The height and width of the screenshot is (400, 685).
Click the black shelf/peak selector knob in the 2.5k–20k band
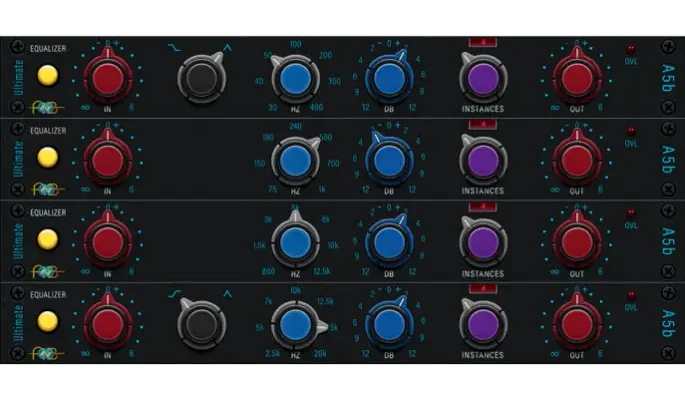(x=203, y=325)
